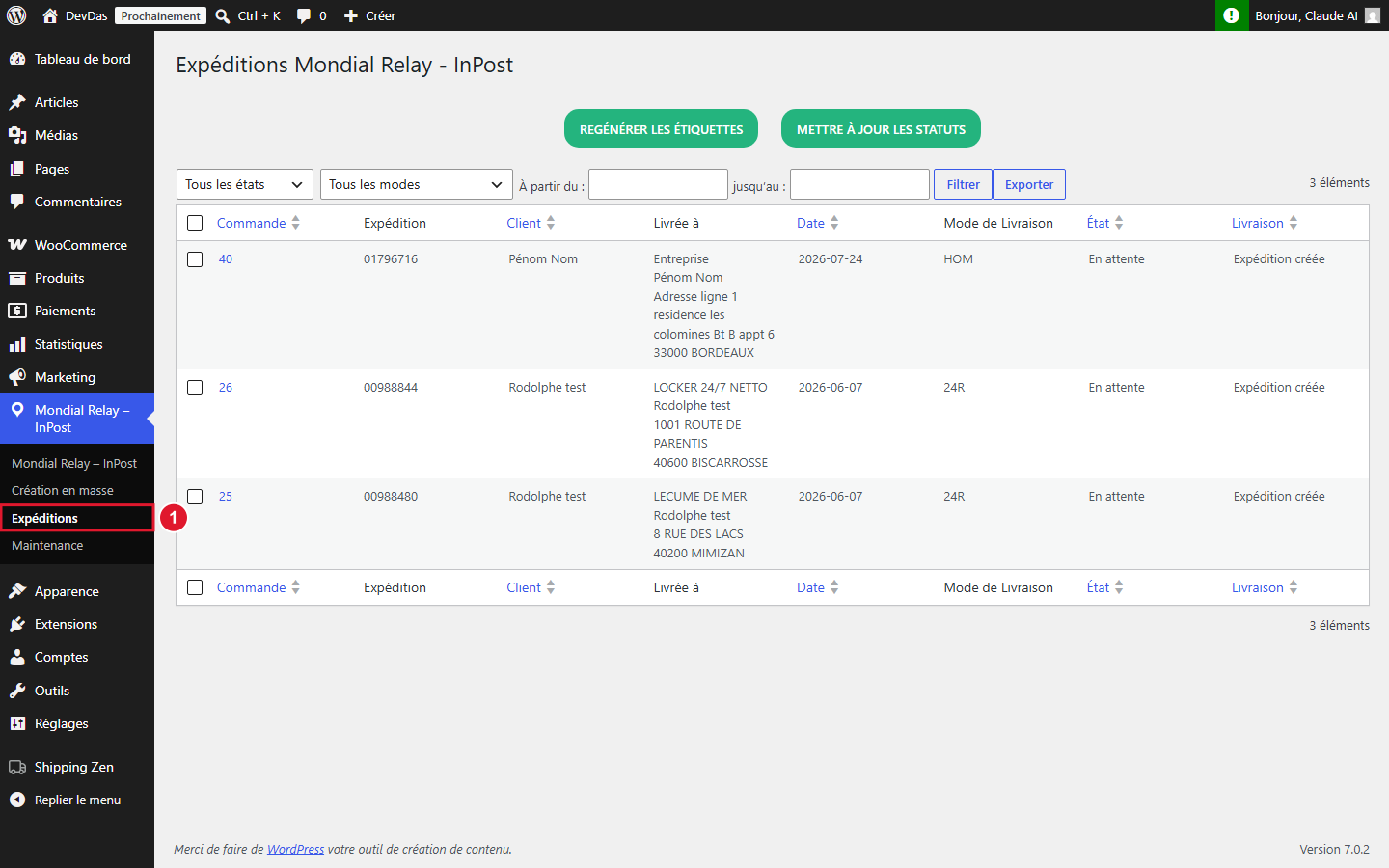Click the Médias media icon
This screenshot has width=1389, height=868.
pos(17,135)
